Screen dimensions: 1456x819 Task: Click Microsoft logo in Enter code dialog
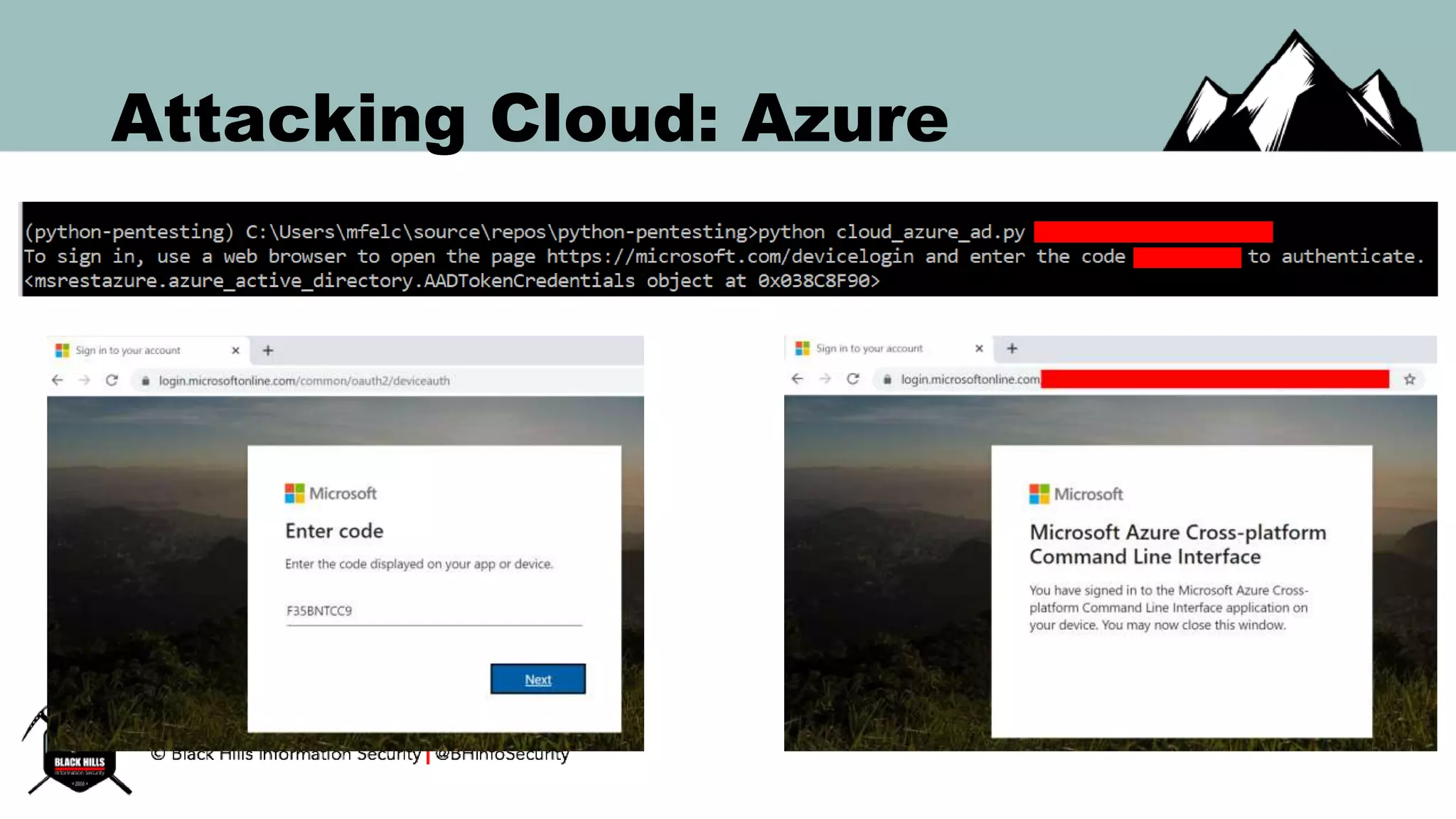click(331, 493)
